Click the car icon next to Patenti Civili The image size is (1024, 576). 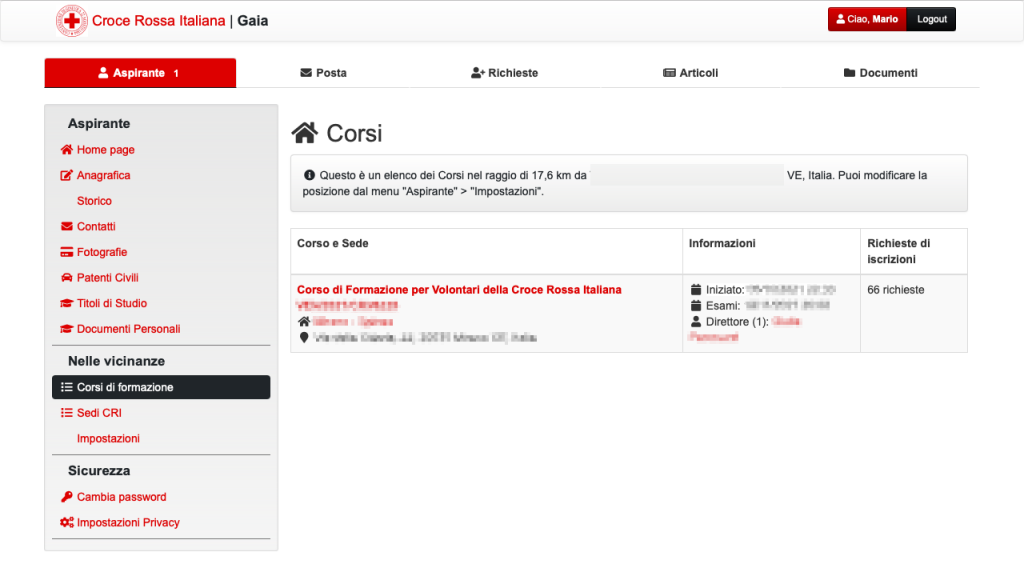pyautogui.click(x=67, y=278)
